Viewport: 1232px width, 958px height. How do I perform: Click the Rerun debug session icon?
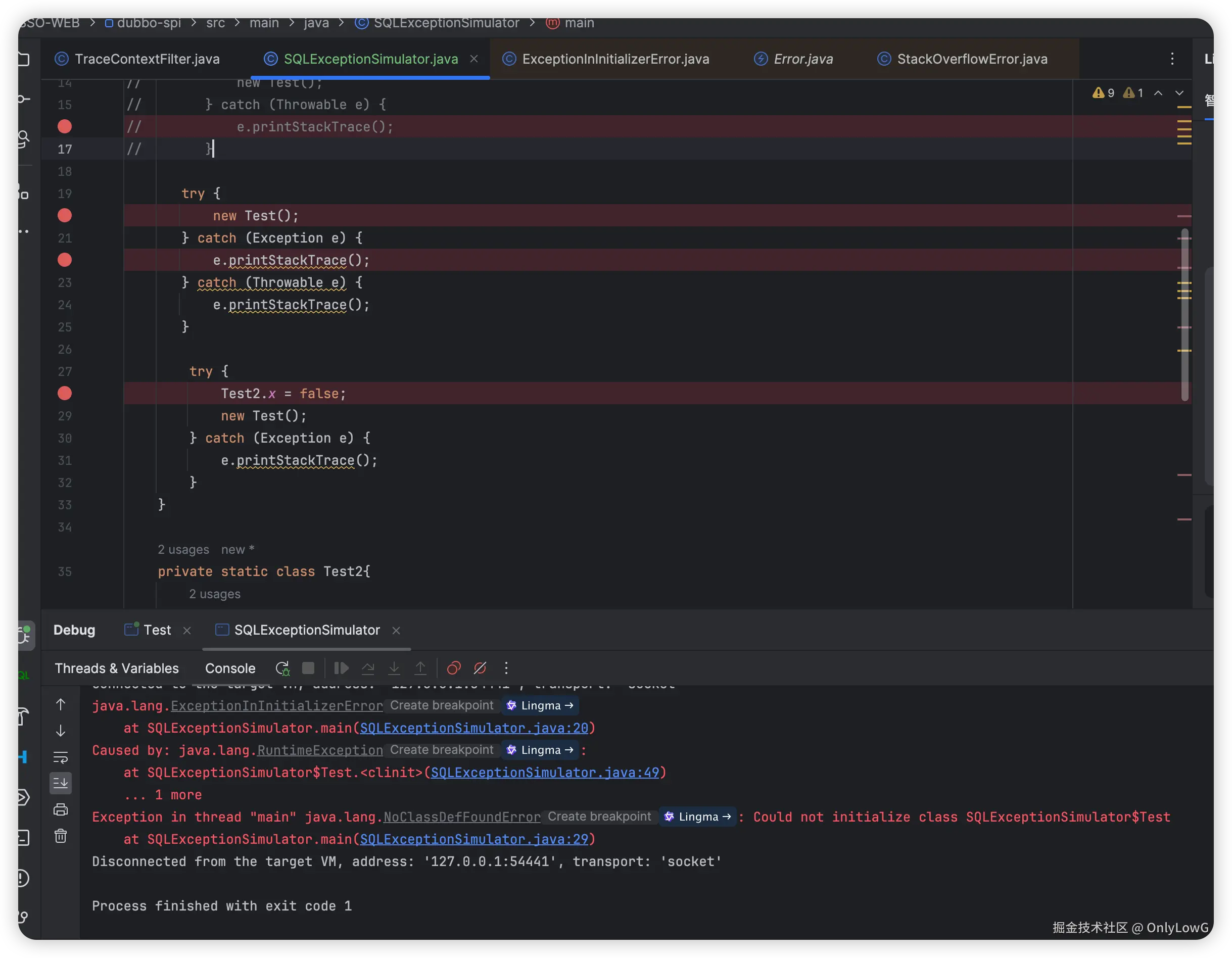point(282,668)
